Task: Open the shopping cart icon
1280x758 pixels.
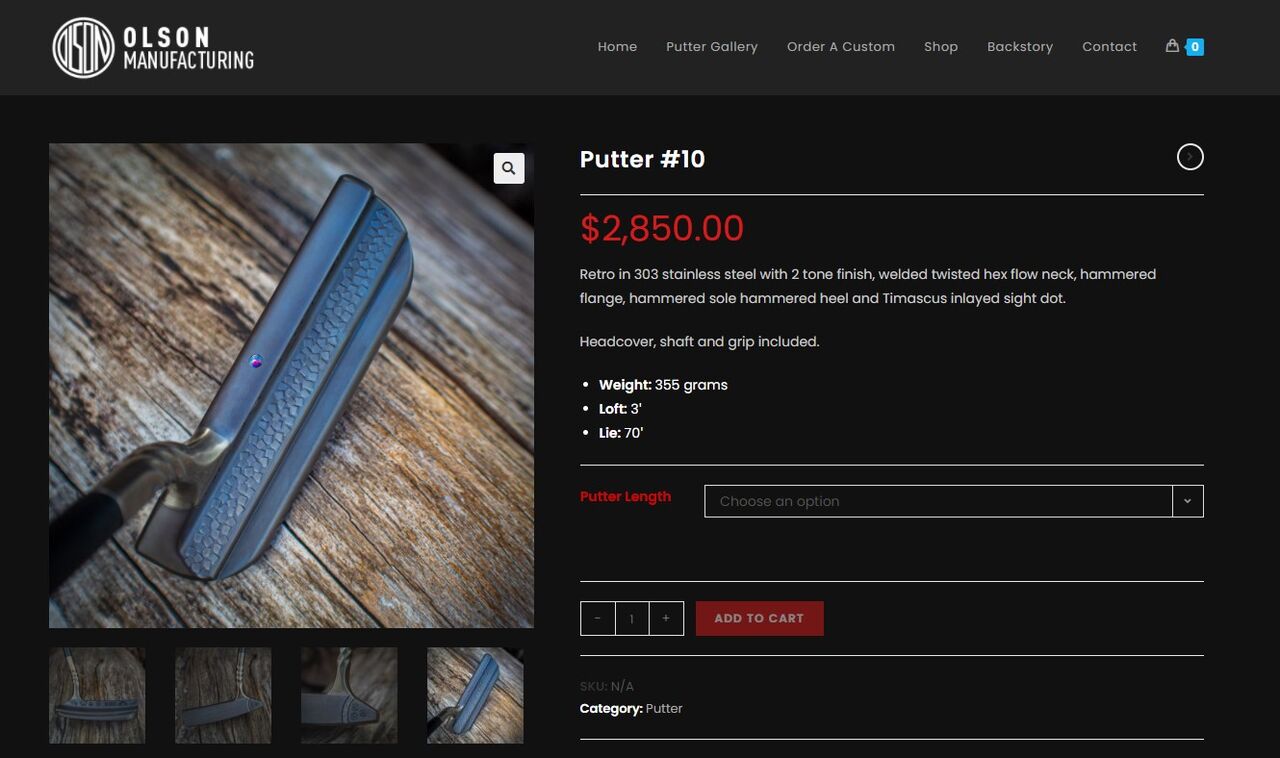Action: coord(1172,46)
